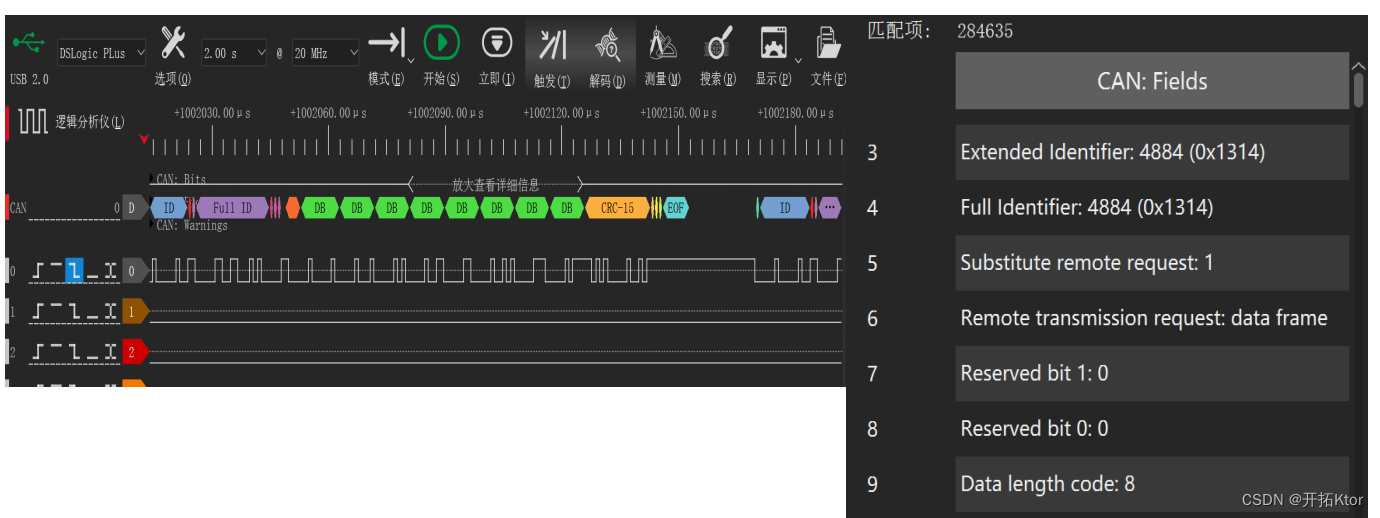The image size is (1380, 518).
Task: Set rising edge trigger on channel 1
Action: (38, 312)
